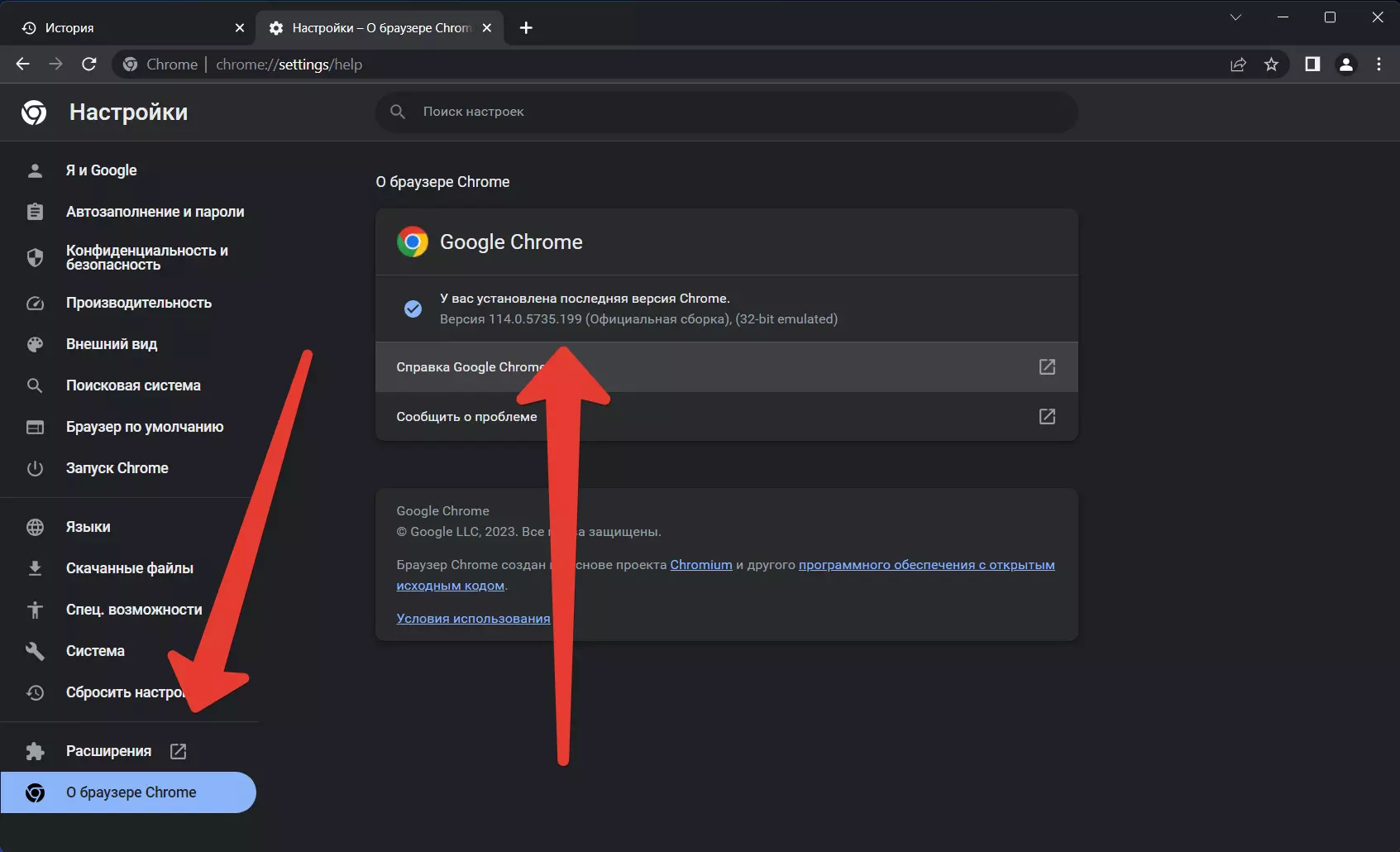Focus the Поиск настроек search field

pos(726,112)
